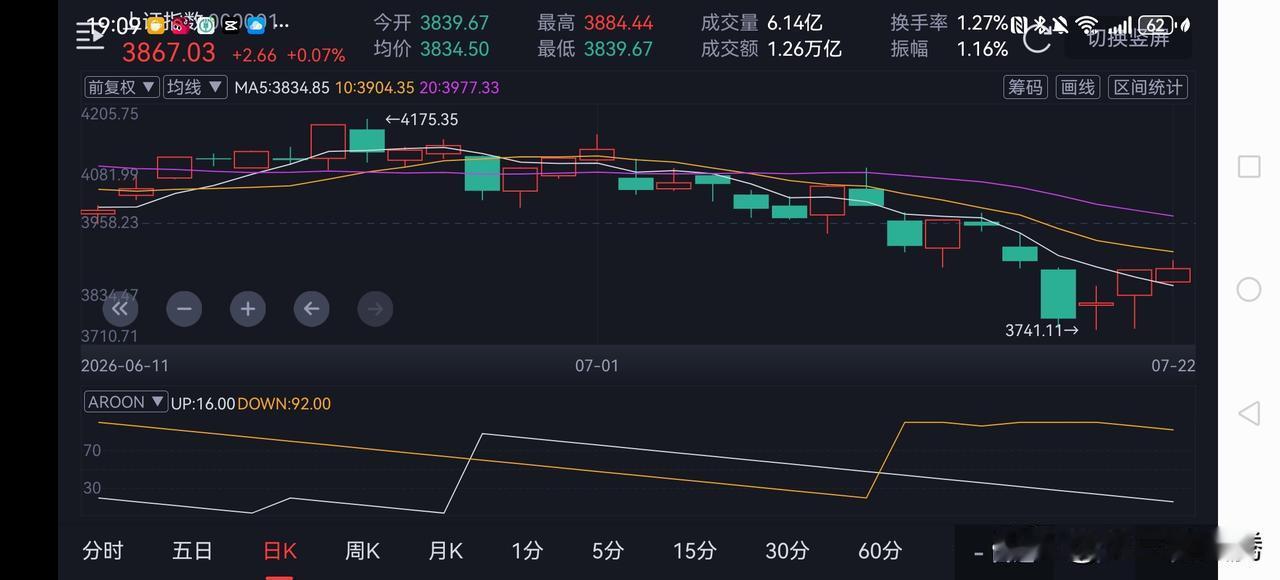Zoom out the K-line chart with minus button
Image resolution: width=1280 pixels, height=580 pixels.
pyautogui.click(x=183, y=308)
